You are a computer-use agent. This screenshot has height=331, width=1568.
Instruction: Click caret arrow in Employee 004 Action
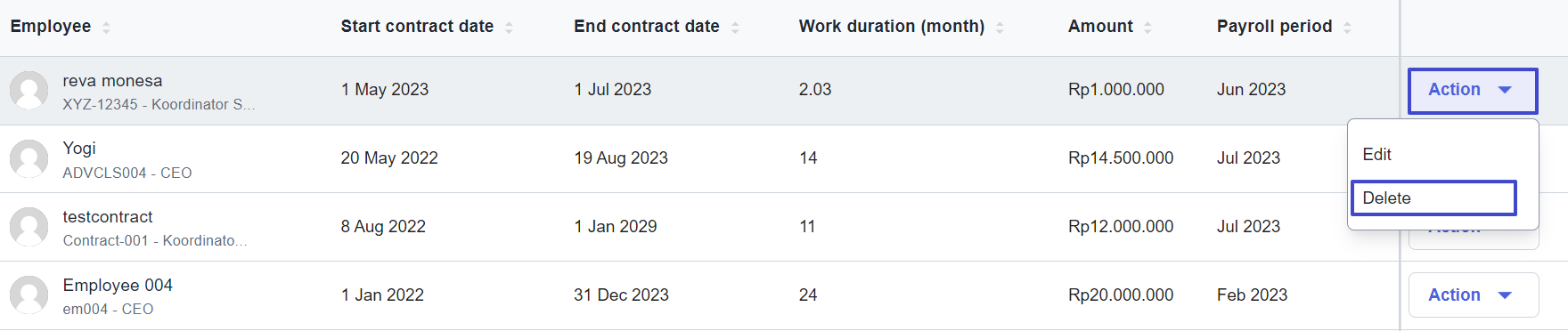click(x=1505, y=295)
